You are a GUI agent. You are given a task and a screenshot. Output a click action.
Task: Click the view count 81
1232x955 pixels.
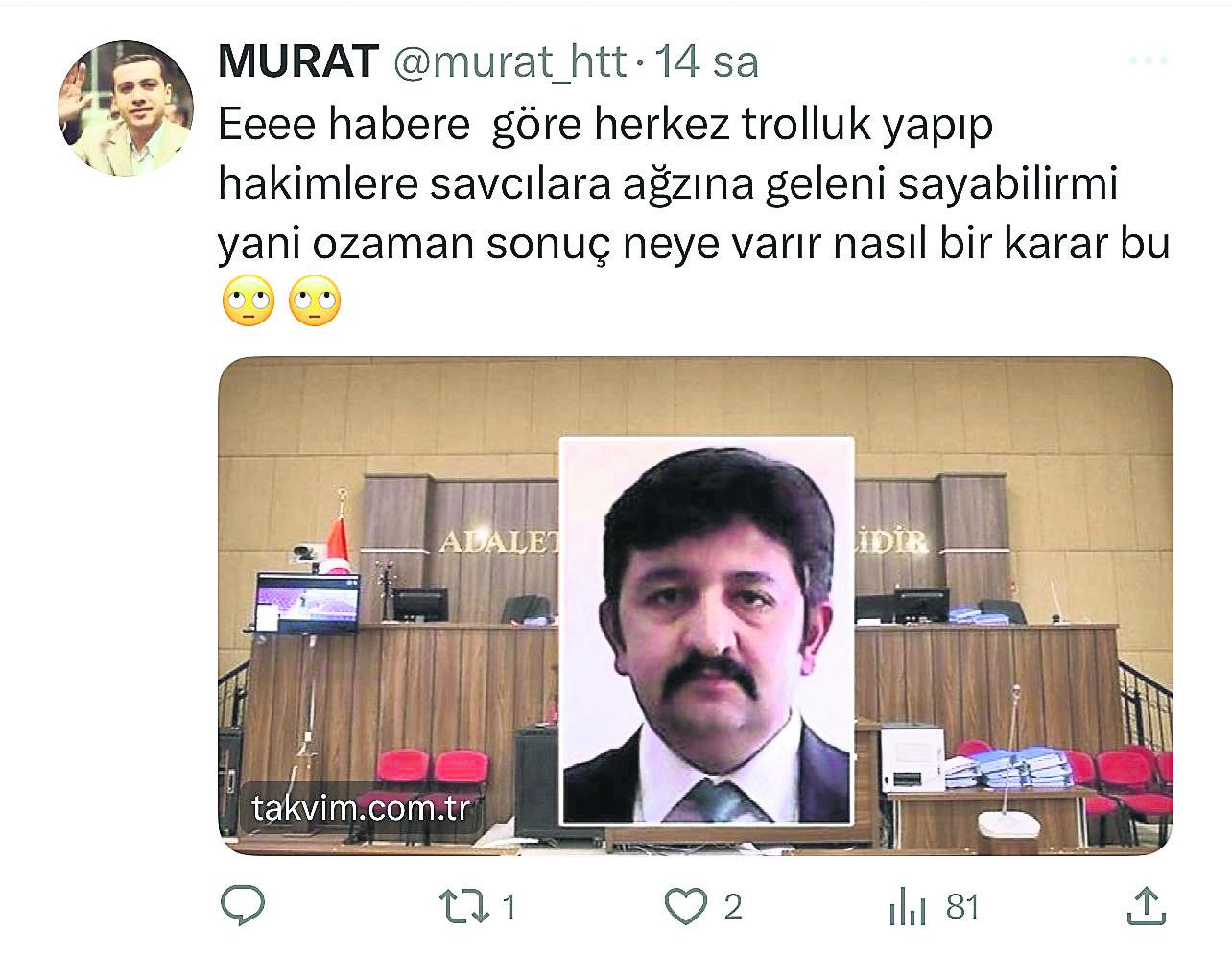(x=962, y=907)
